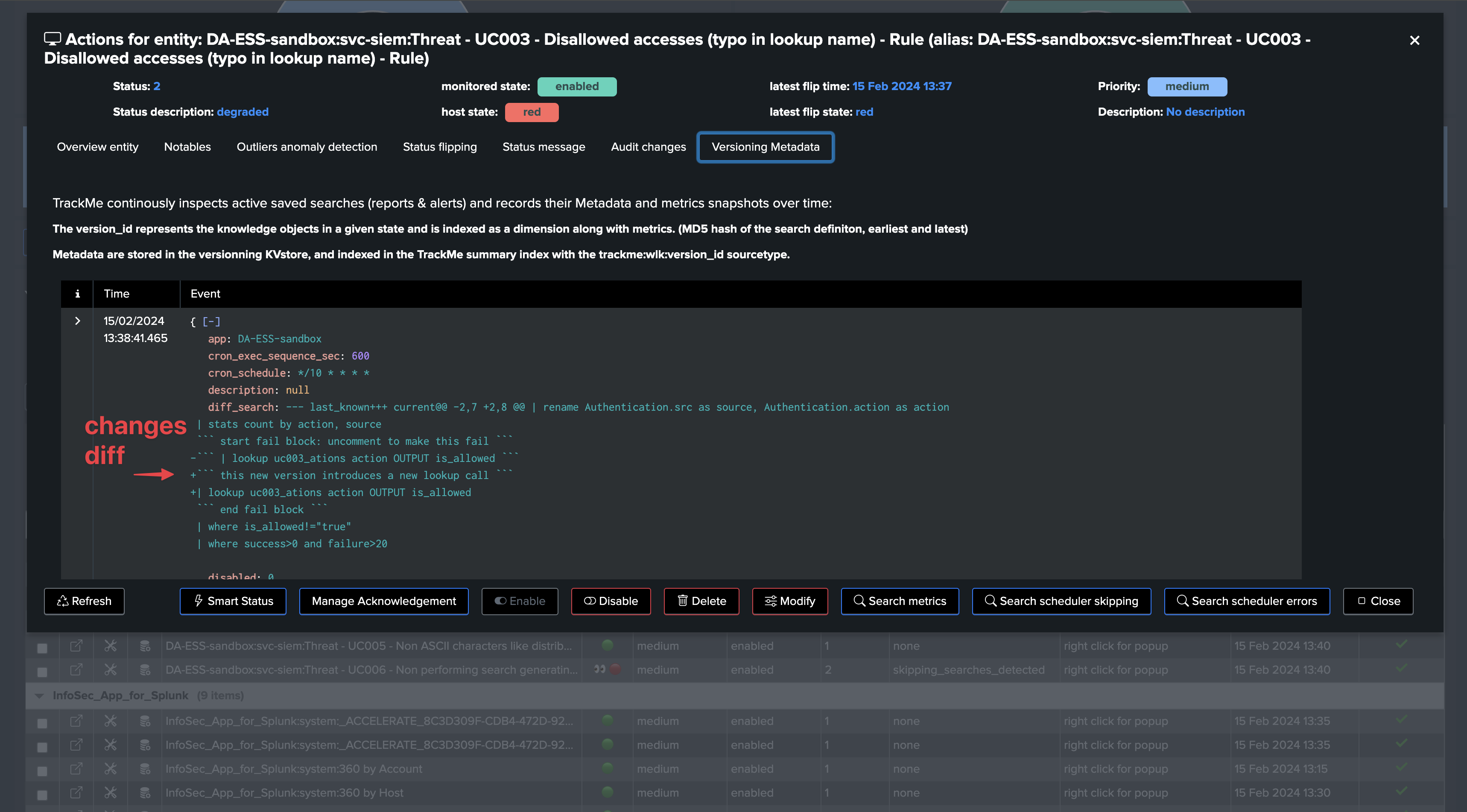
Task: Click the X icon to close the modal
Action: click(x=1414, y=41)
